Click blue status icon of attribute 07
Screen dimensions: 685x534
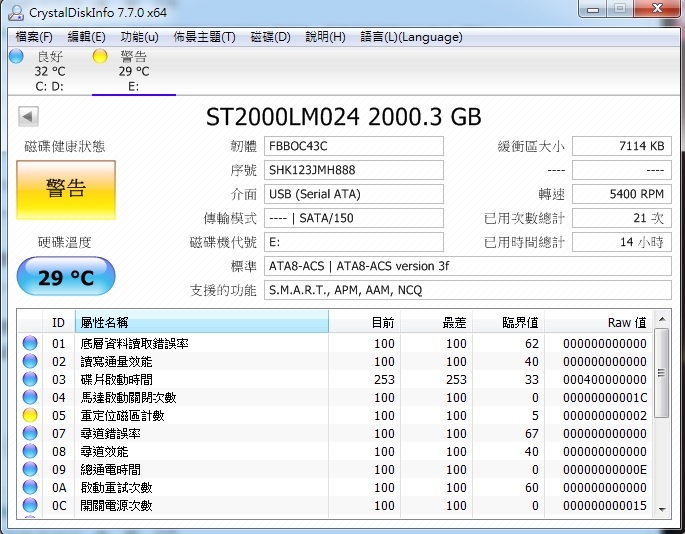tap(30, 433)
